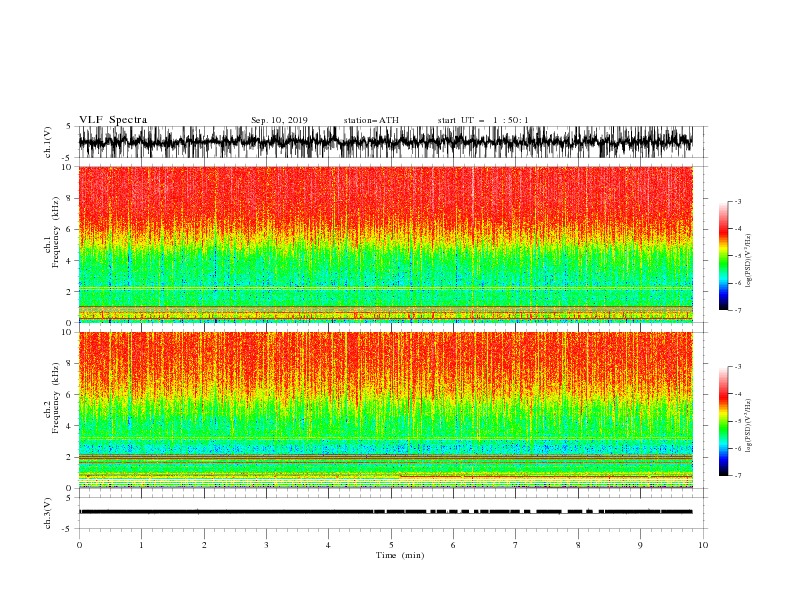Click the ch.3 voltage trace plot
Viewport: 792px width, 612px height.
(385, 513)
